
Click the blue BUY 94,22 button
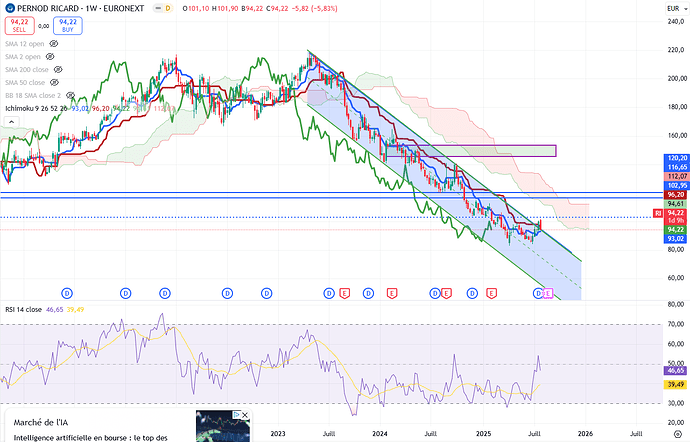69,24
